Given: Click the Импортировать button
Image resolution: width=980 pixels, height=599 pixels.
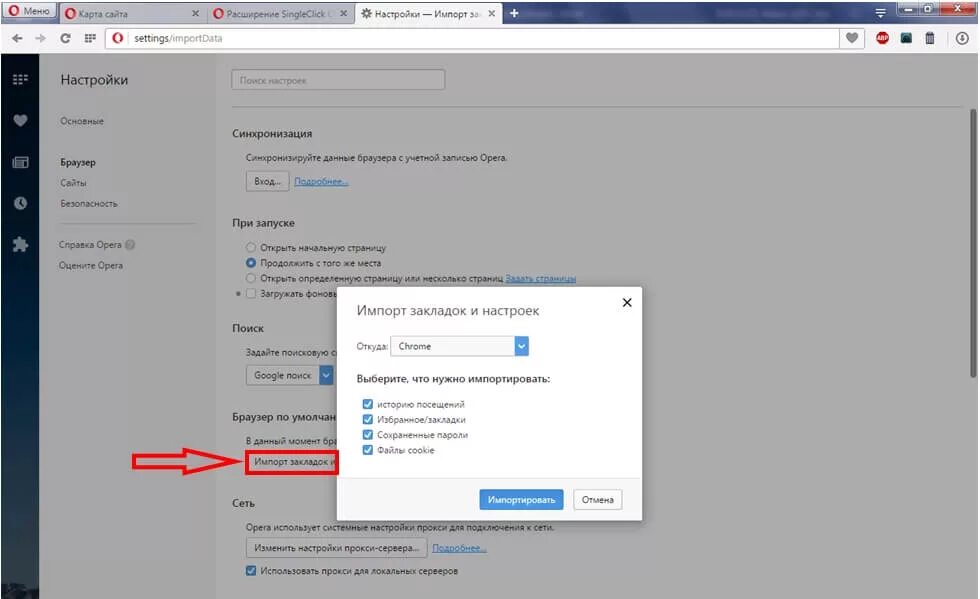Looking at the screenshot, I should click(x=521, y=500).
